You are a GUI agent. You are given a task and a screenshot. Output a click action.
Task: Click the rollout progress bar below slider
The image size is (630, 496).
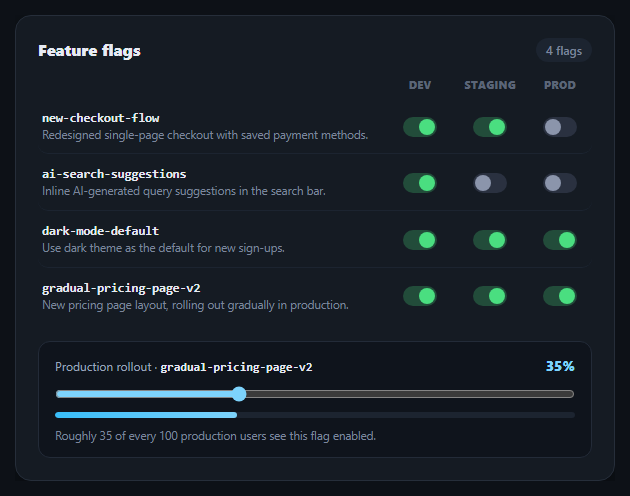315,415
